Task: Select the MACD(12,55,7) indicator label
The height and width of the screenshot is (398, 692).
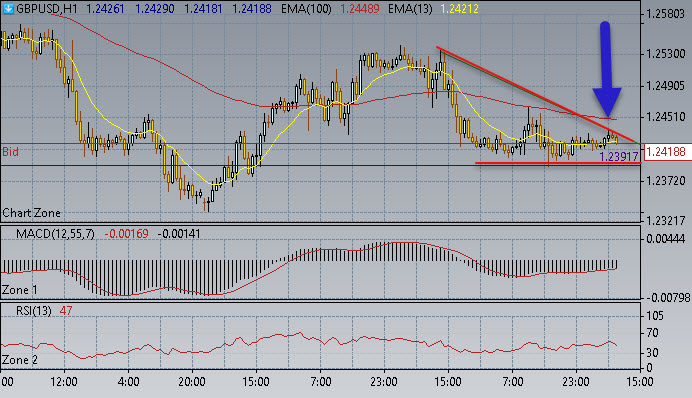Action: [55, 233]
